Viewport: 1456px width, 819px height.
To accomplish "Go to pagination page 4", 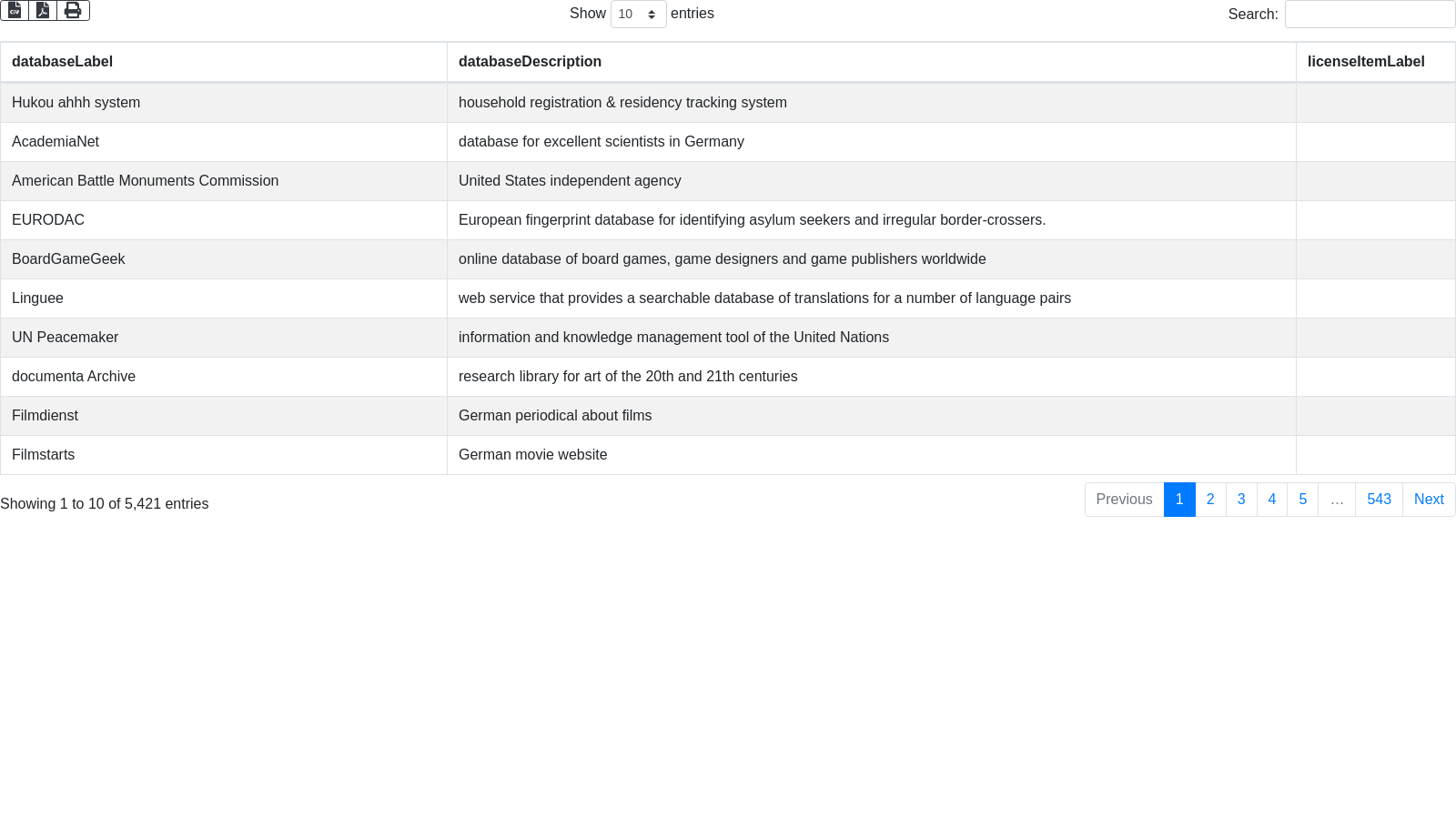I will [x=1272, y=500].
